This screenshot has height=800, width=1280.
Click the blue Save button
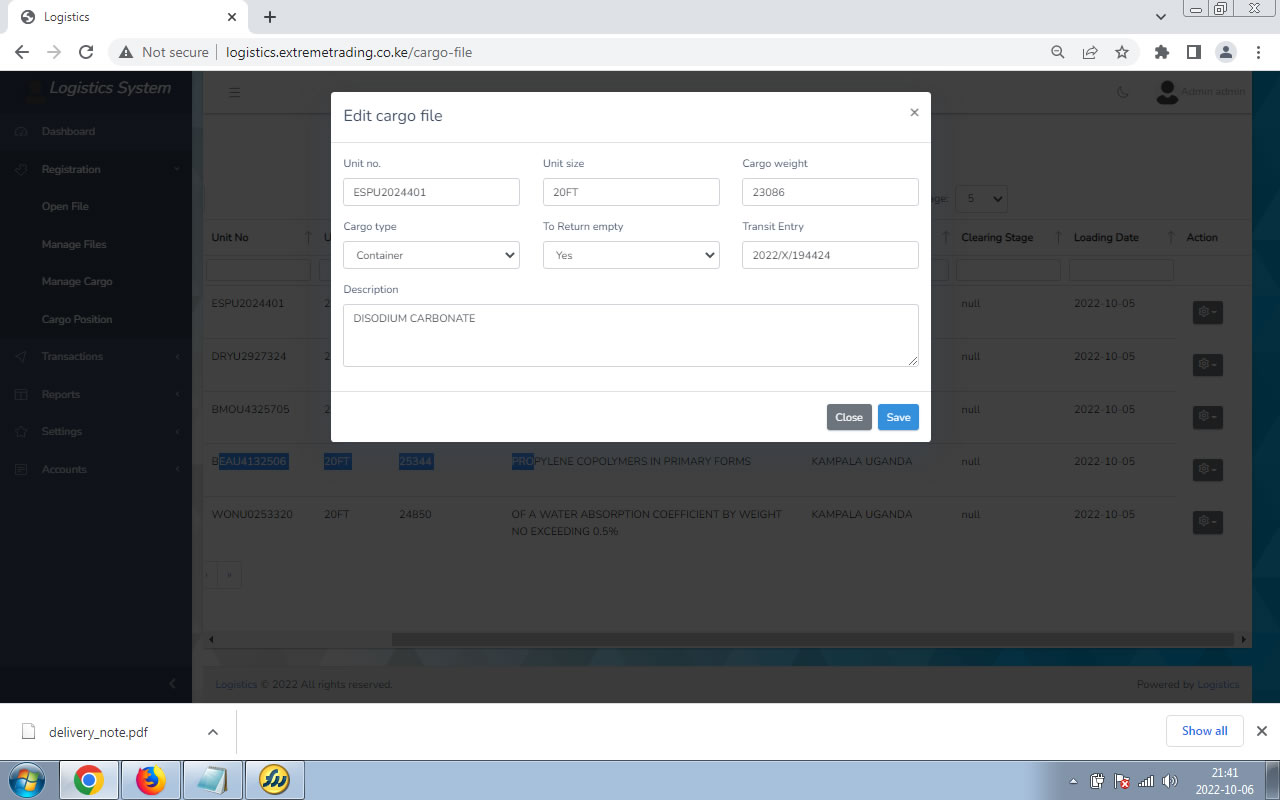898,417
